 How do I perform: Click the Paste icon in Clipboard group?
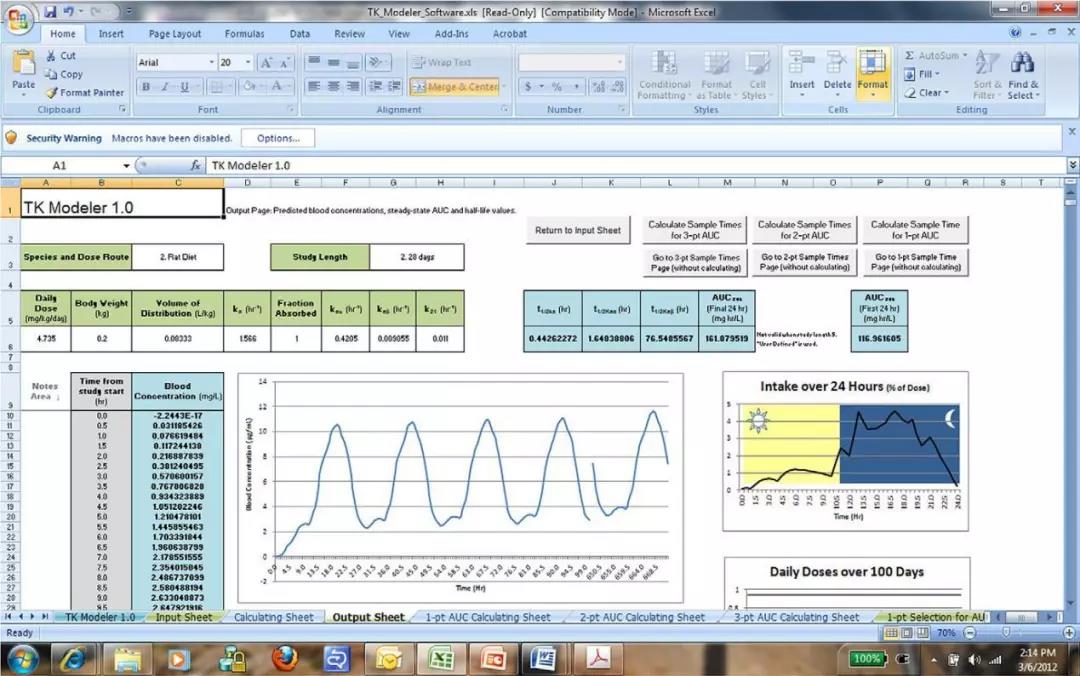(23, 67)
